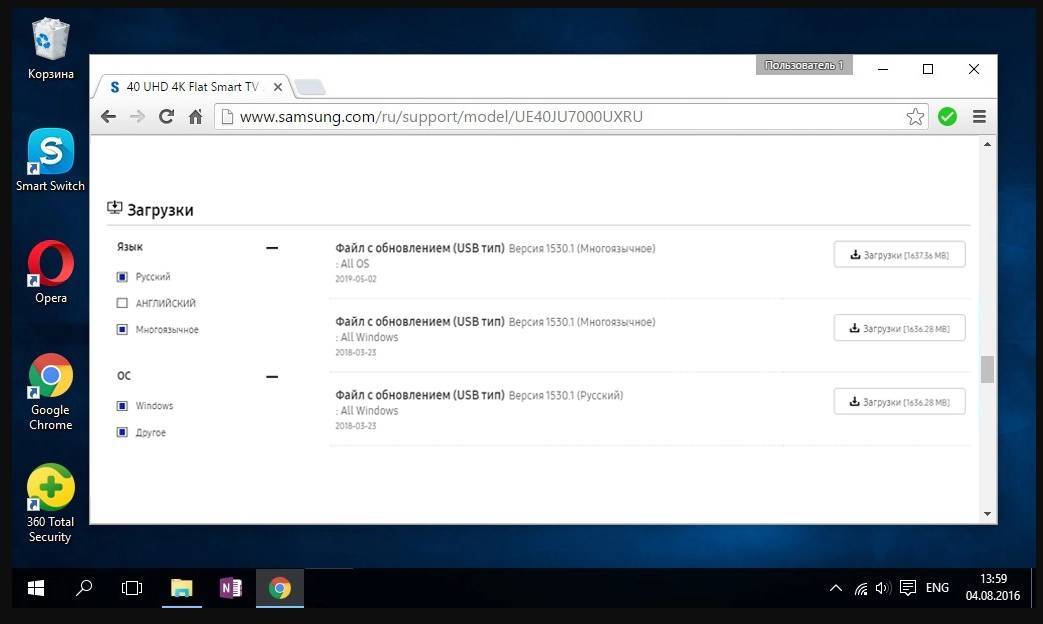The width and height of the screenshot is (1043, 624).
Task: Close the 40 UHD 4K Flat Smart TV tab
Action: [x=278, y=87]
